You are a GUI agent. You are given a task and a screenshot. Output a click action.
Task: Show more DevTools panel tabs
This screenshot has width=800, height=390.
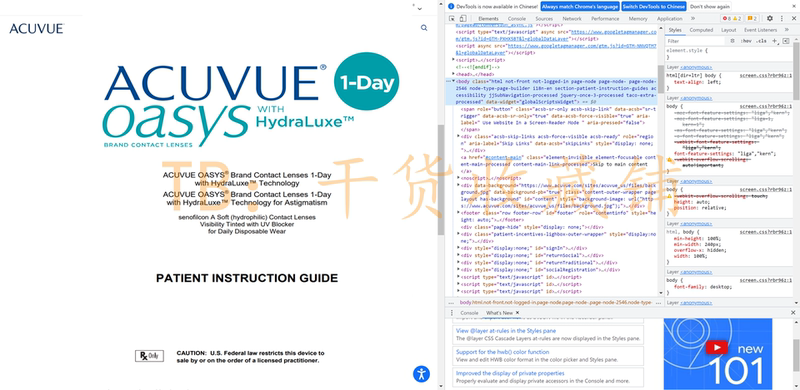point(693,19)
